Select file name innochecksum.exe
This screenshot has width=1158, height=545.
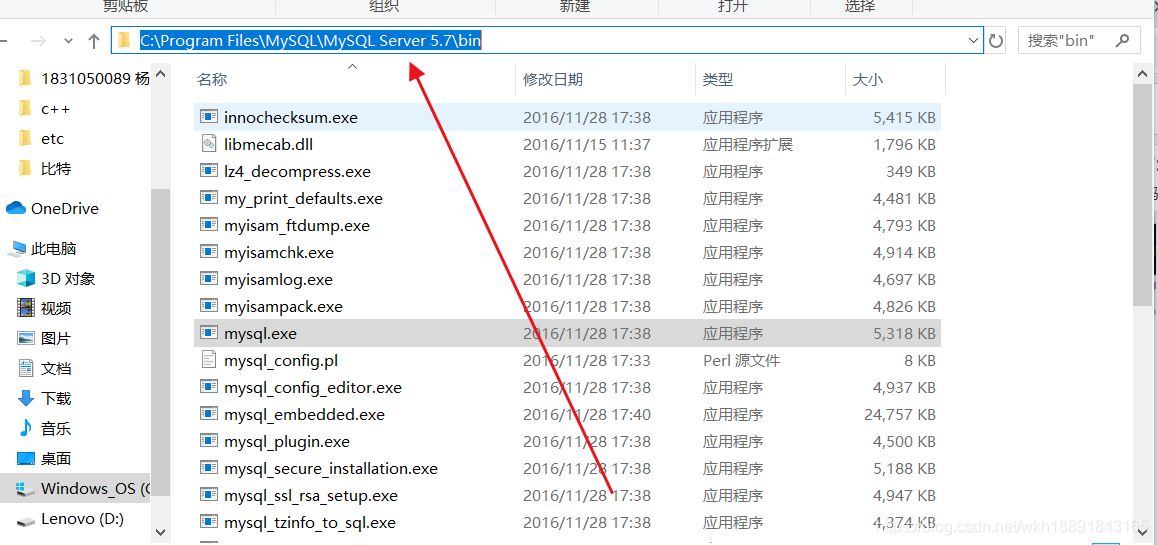coord(291,117)
